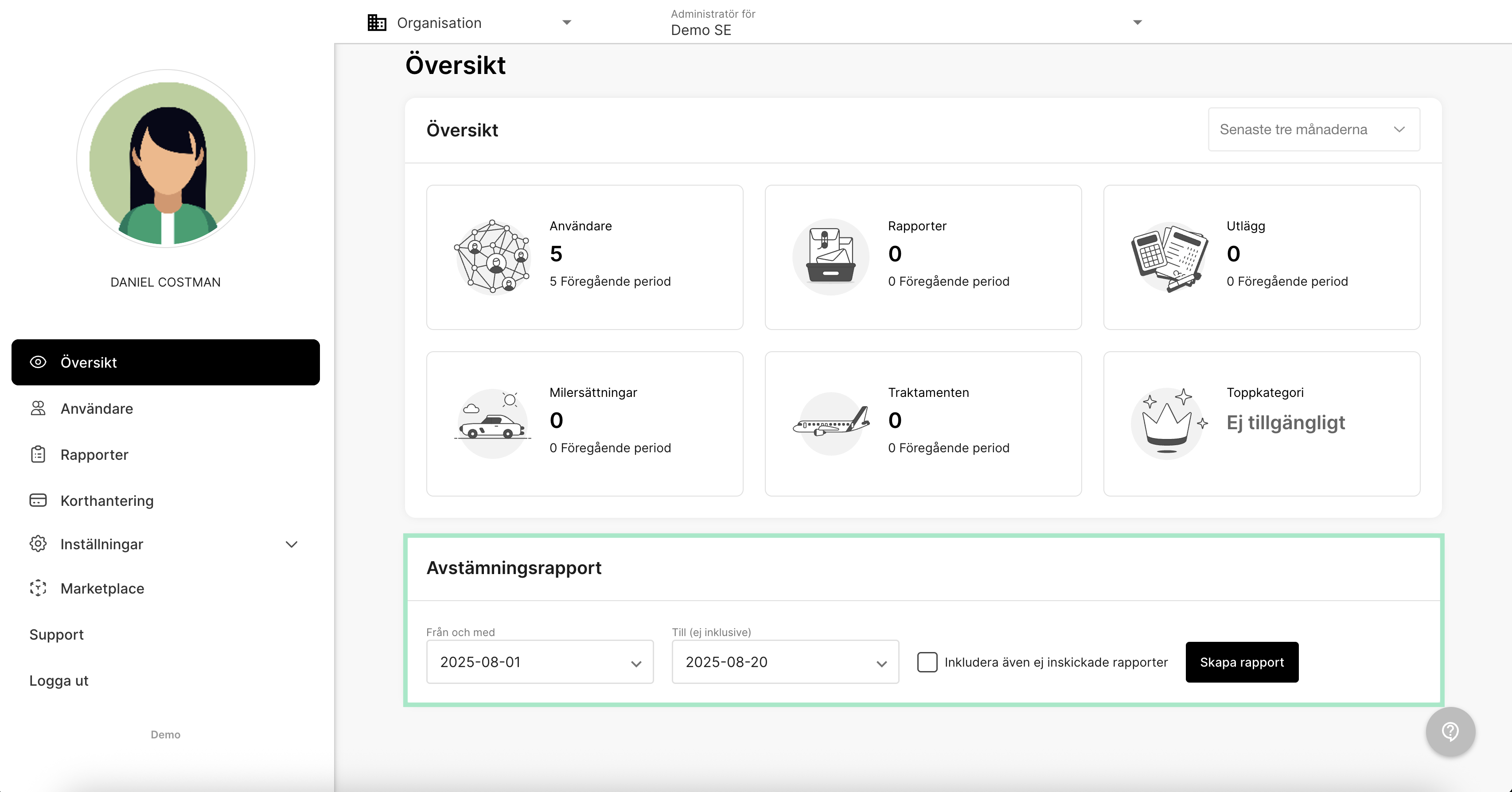Open the help question mark bubble
This screenshot has height=792, width=1512.
[1450, 732]
